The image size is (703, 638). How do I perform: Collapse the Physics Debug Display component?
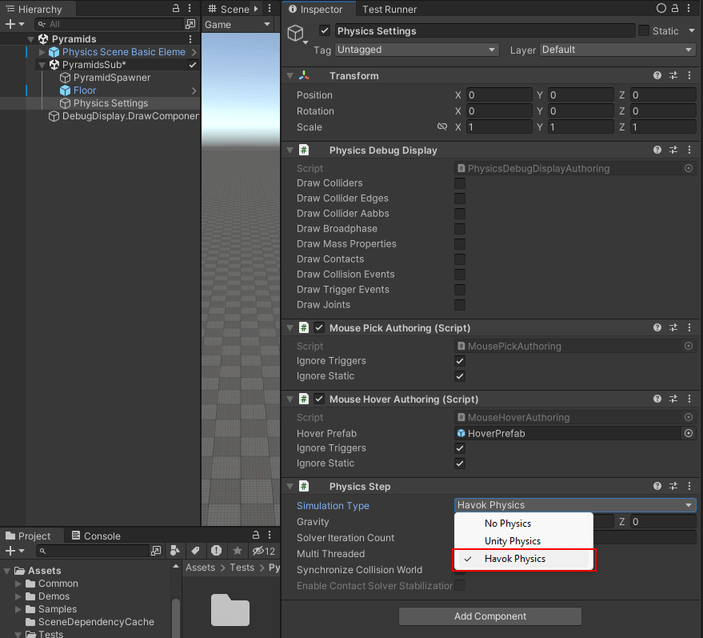click(290, 150)
